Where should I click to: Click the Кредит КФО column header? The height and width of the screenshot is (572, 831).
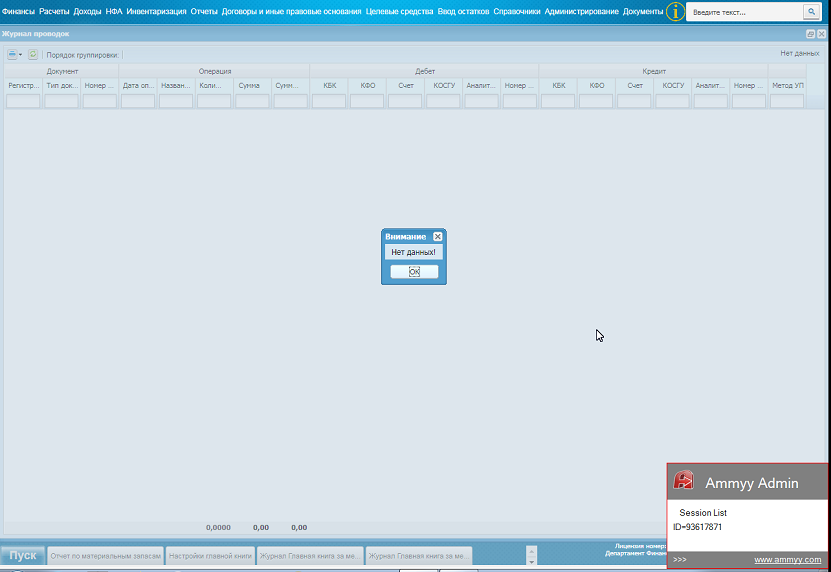(596, 85)
